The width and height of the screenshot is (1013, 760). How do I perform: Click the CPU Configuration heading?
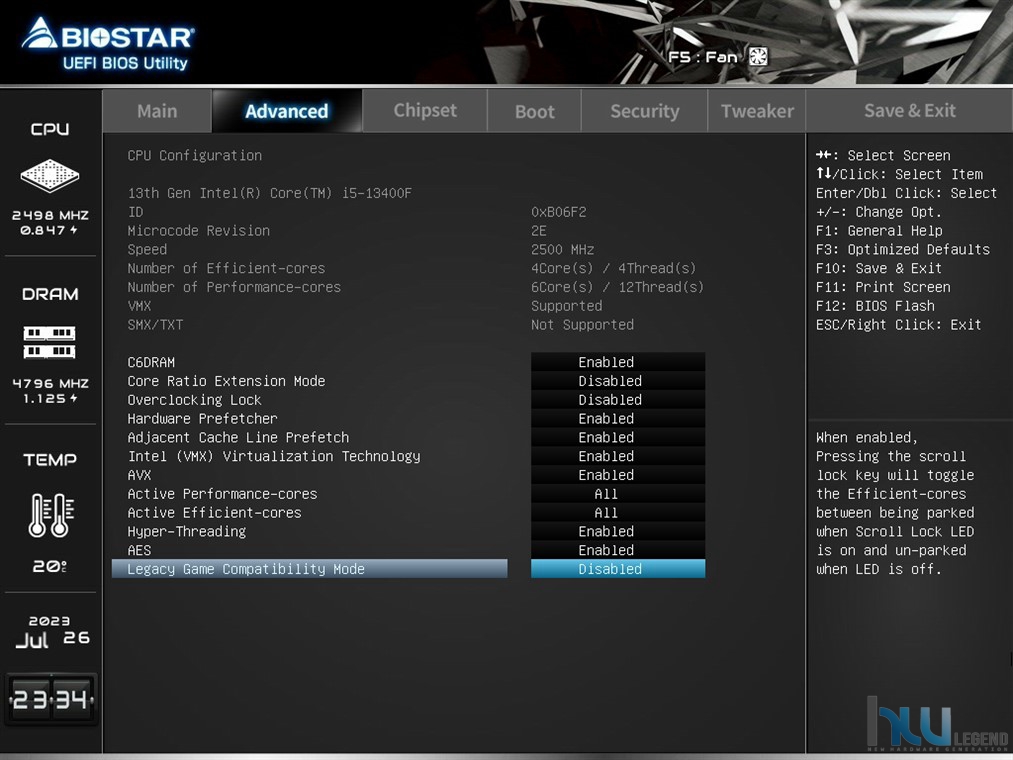194,156
